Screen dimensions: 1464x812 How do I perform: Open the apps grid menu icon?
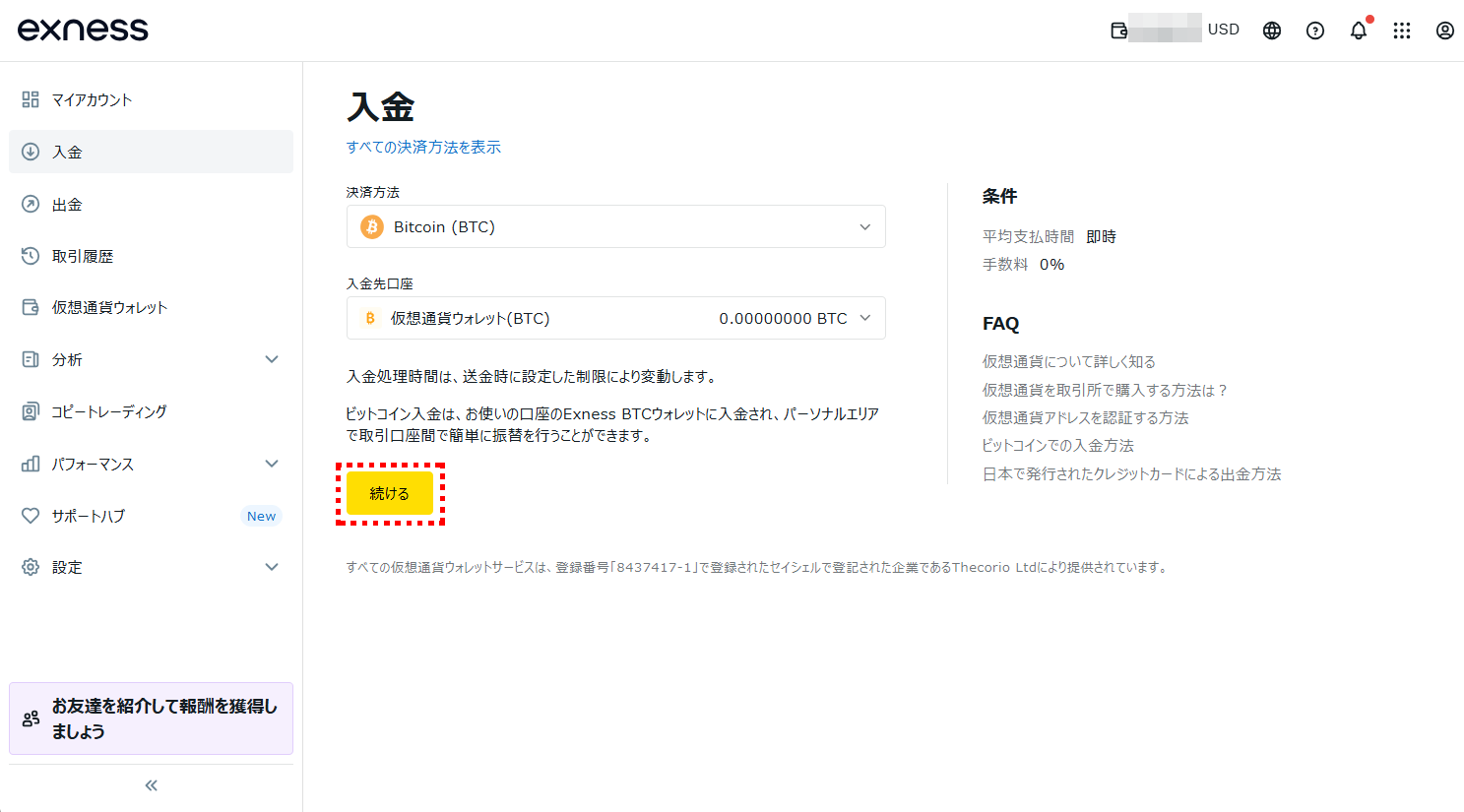click(x=1402, y=31)
